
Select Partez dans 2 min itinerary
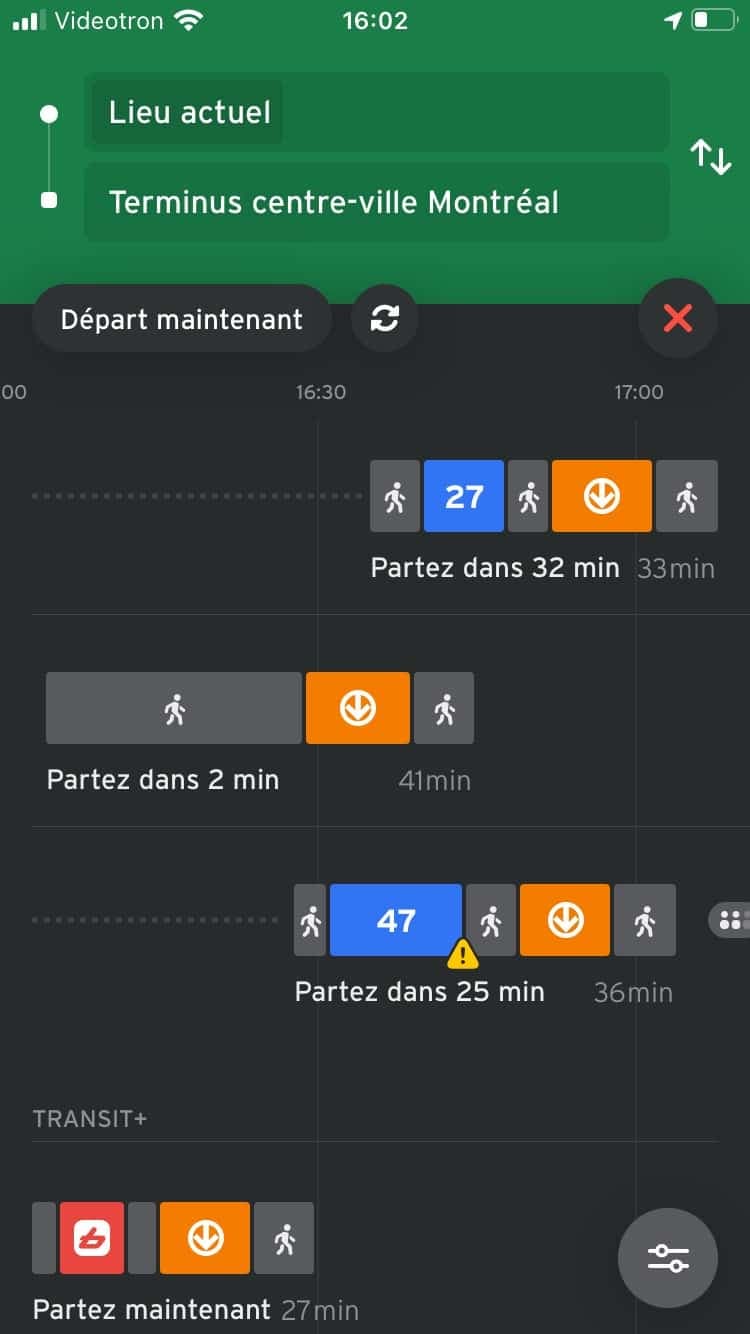tap(162, 780)
